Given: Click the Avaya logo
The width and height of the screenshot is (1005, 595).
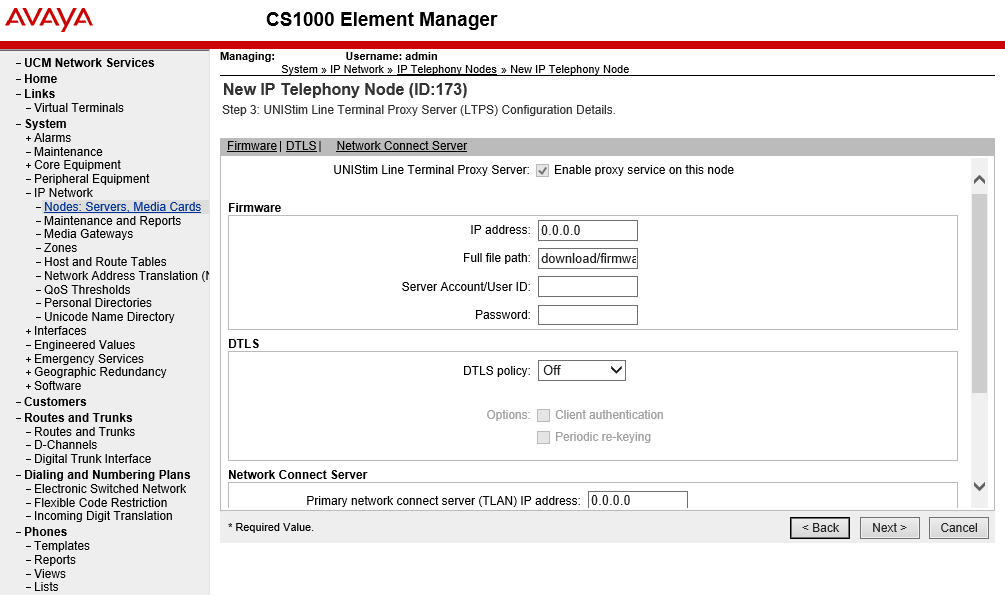Looking at the screenshot, I should tap(49, 19).
